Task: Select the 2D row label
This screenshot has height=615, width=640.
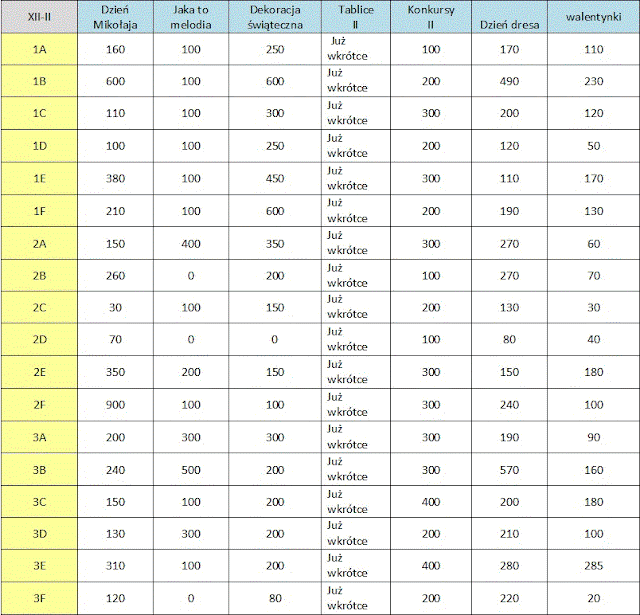Action: pos(39,339)
